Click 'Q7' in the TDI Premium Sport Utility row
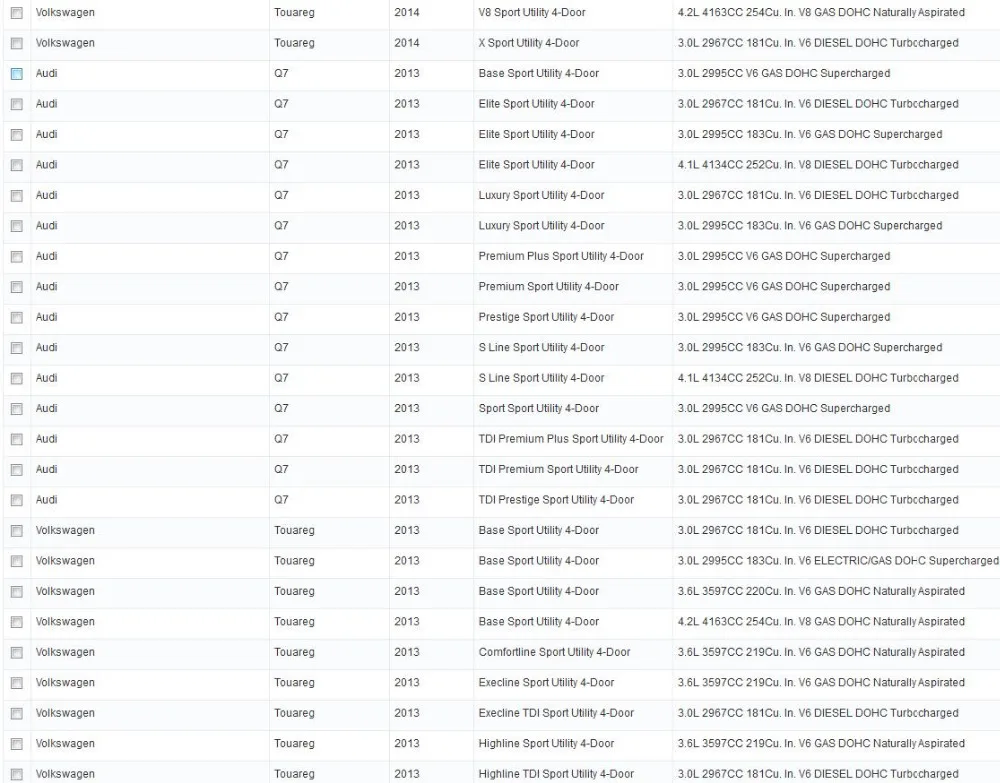 tap(281, 469)
